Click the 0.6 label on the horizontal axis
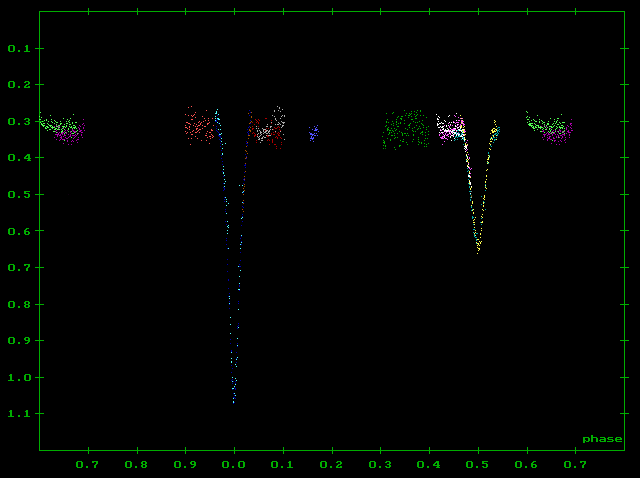 (527, 465)
